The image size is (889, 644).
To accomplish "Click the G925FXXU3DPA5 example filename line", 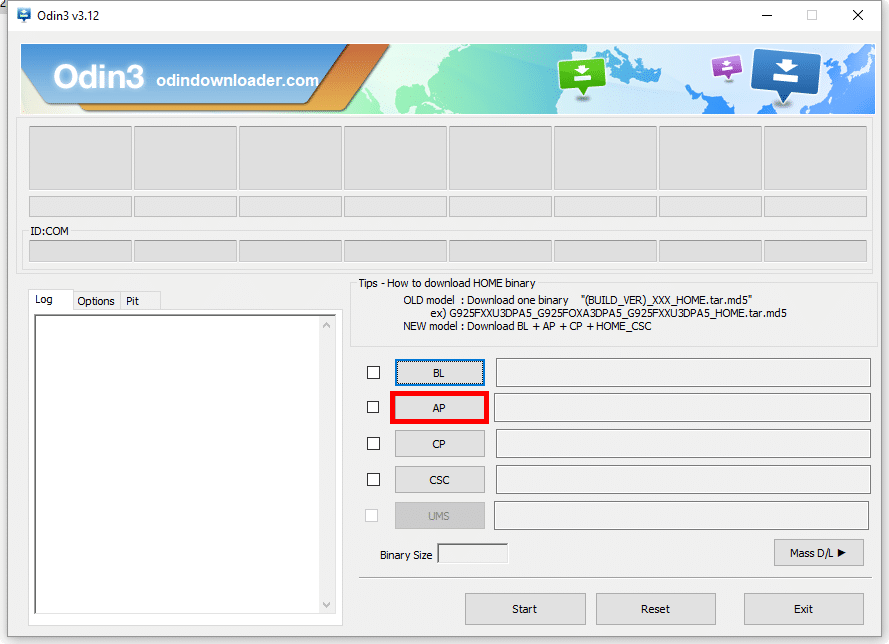I will click(x=608, y=313).
